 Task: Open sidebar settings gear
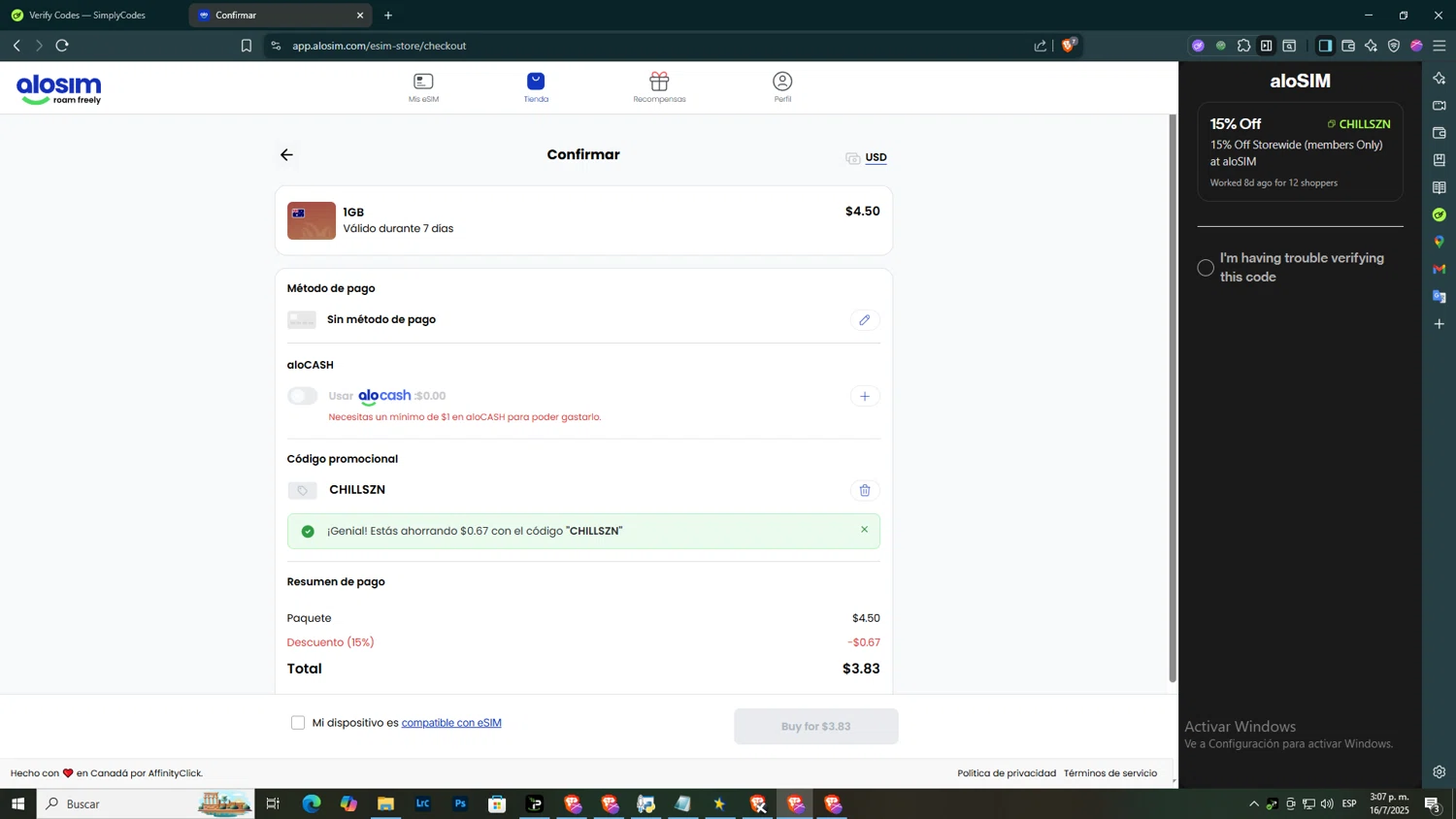(1439, 772)
